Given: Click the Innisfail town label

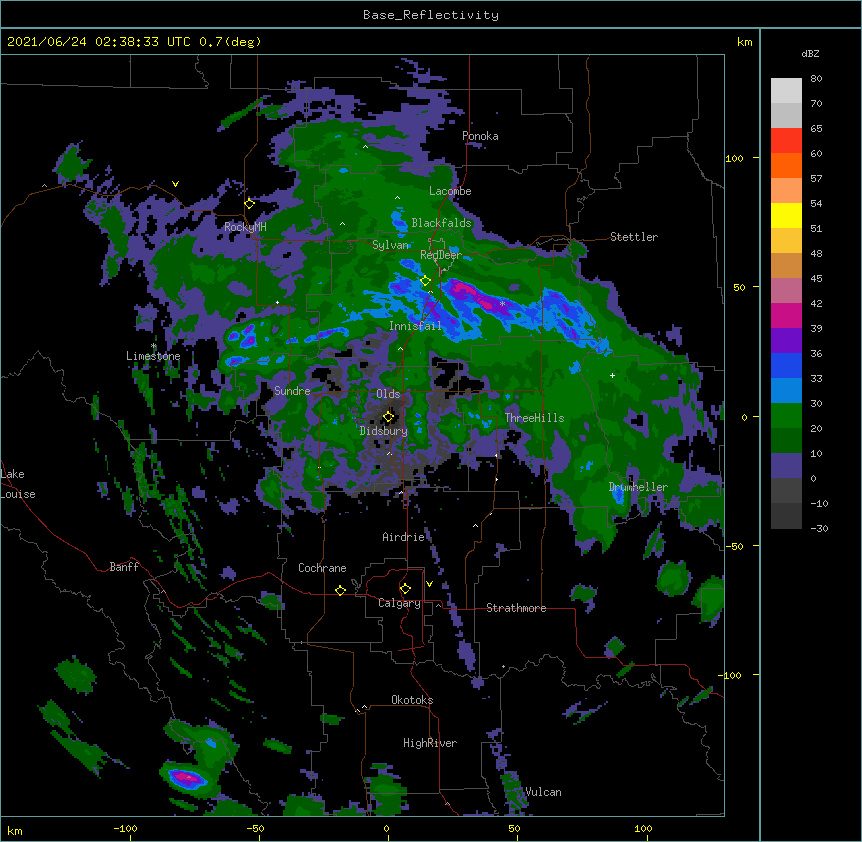Looking at the screenshot, I should [416, 326].
